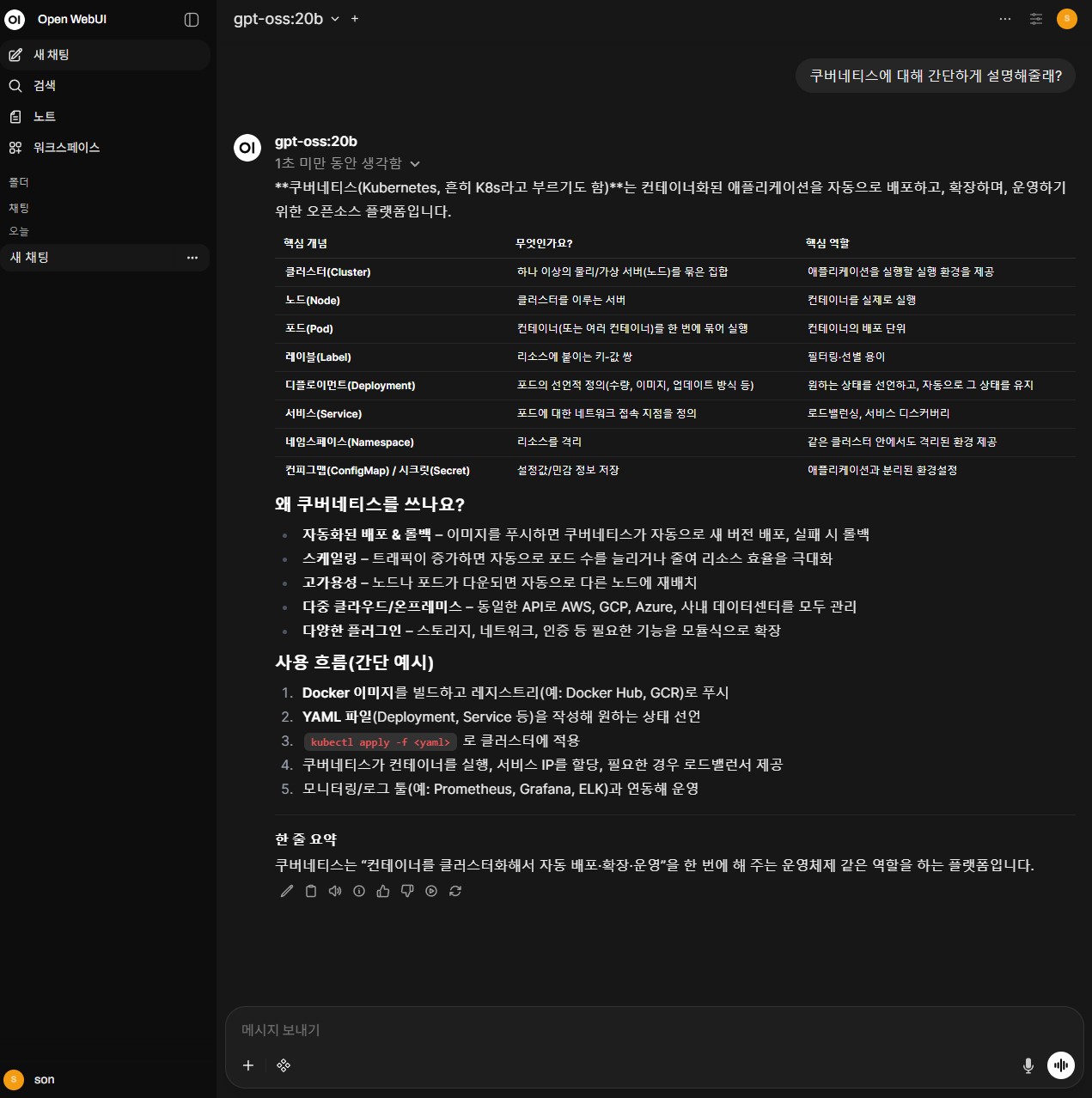Screen dimensions: 1092x1098
Task: Start voice dictation with microphone icon
Action: [x=1028, y=1065]
